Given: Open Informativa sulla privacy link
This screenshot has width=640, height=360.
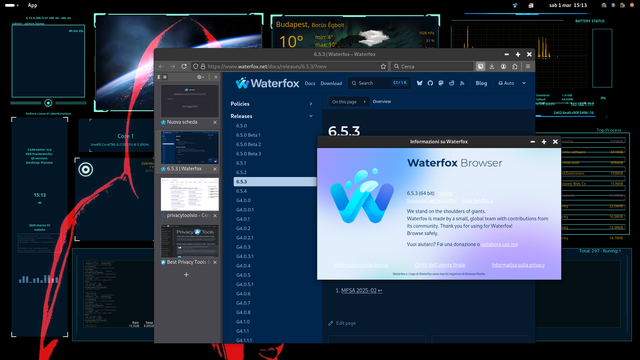Looking at the screenshot, I should click(518, 265).
